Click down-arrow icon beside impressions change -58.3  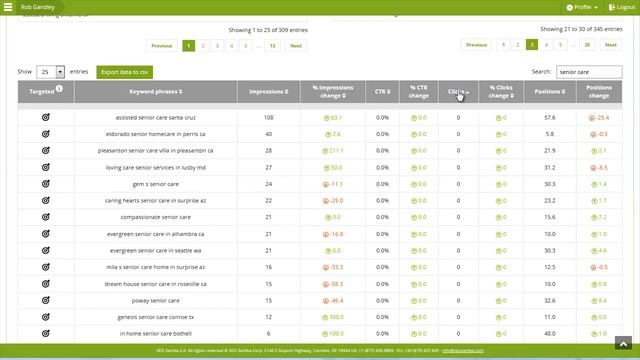(x=326, y=284)
